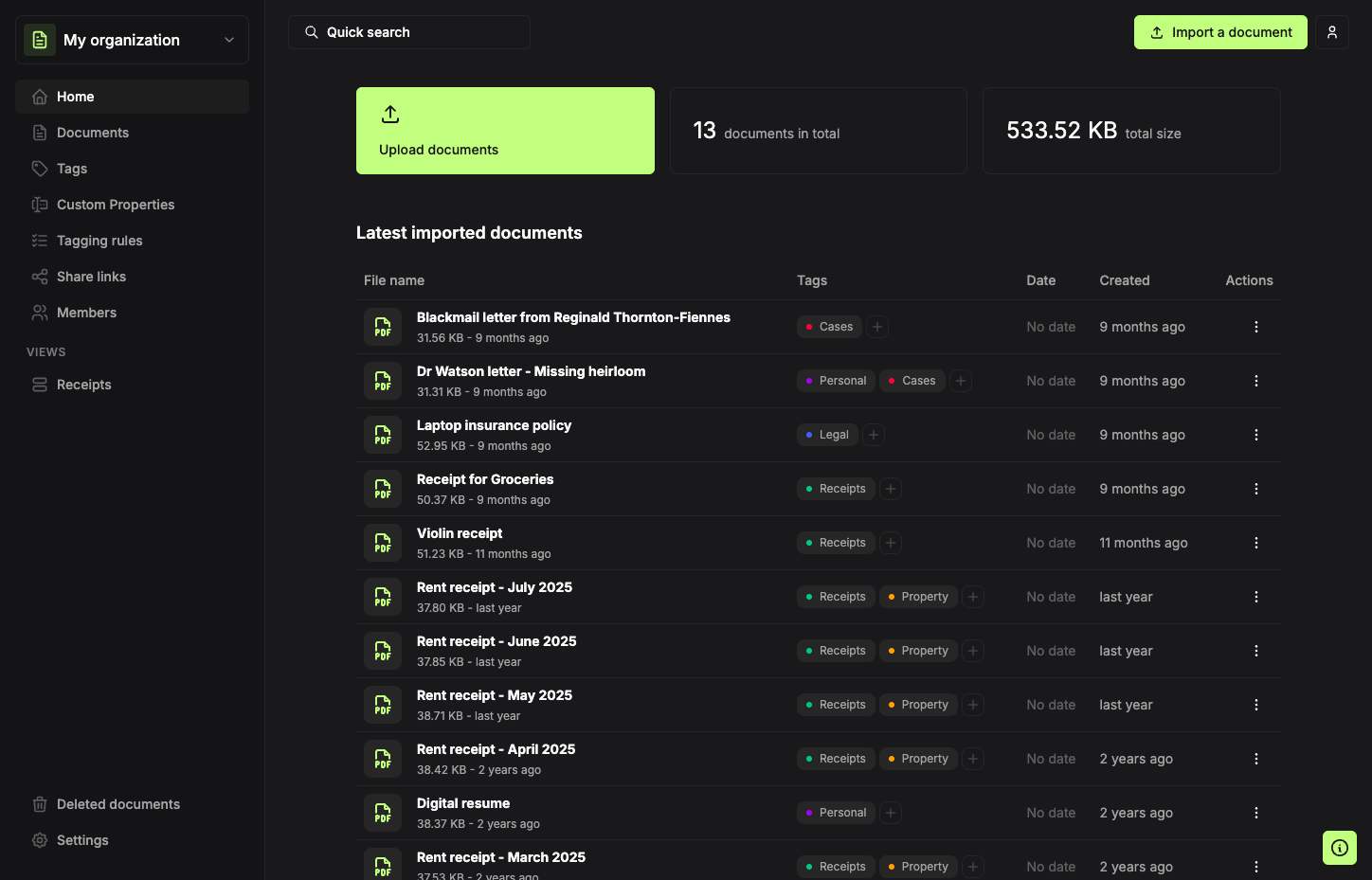1372x880 pixels.
Task: Add tag to Receipt for Groceries
Action: point(891,489)
